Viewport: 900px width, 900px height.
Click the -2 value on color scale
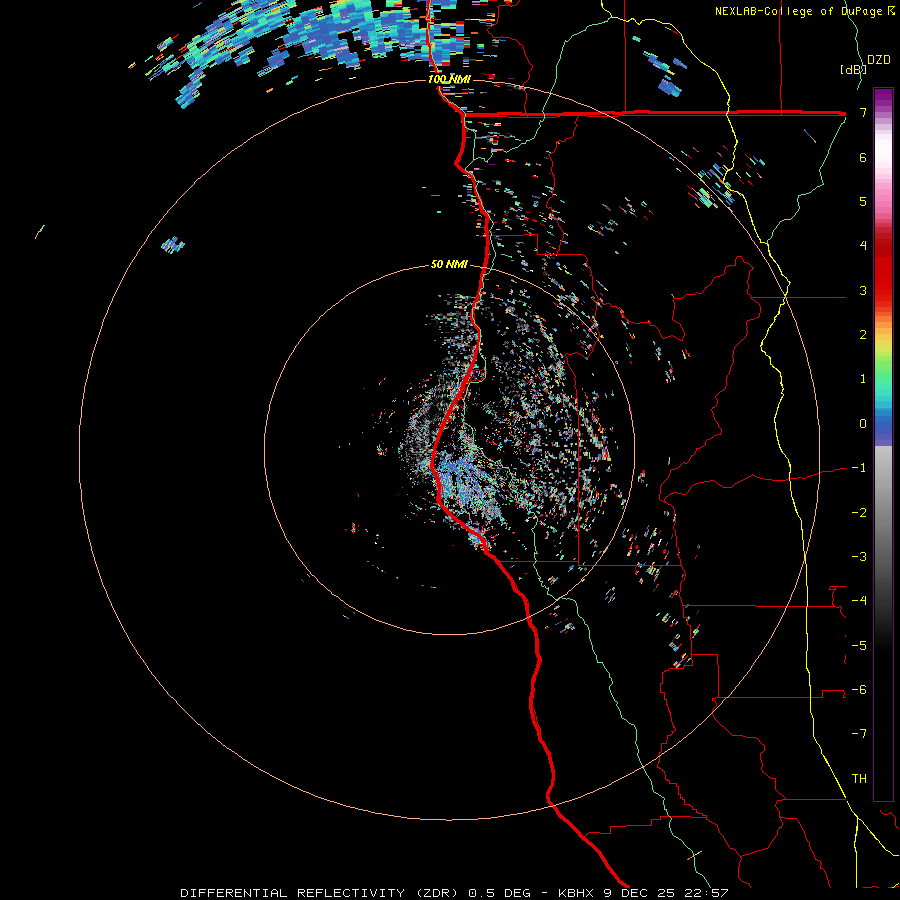(859, 513)
